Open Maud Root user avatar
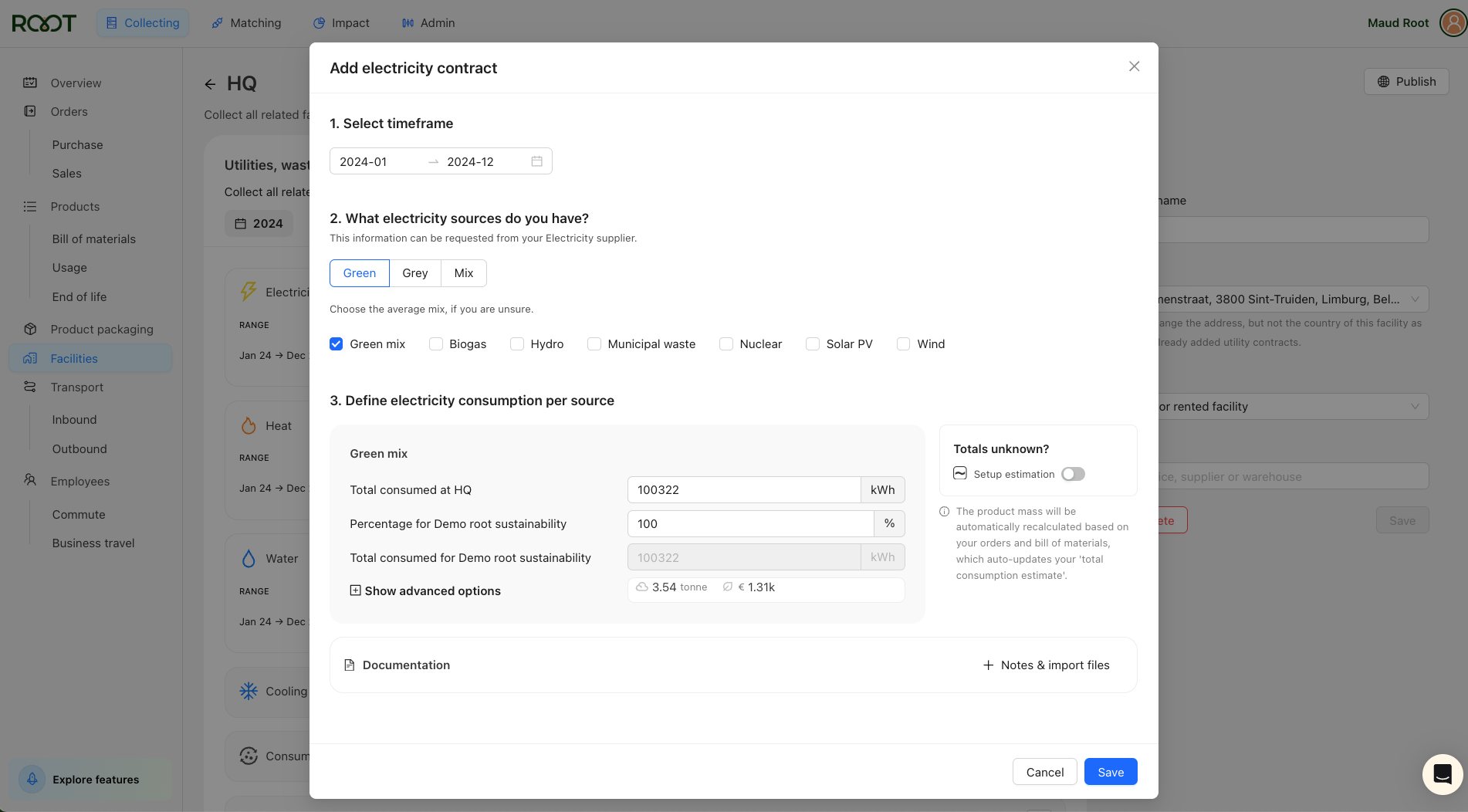Screen dimensions: 1468x812 point(1453,23)
